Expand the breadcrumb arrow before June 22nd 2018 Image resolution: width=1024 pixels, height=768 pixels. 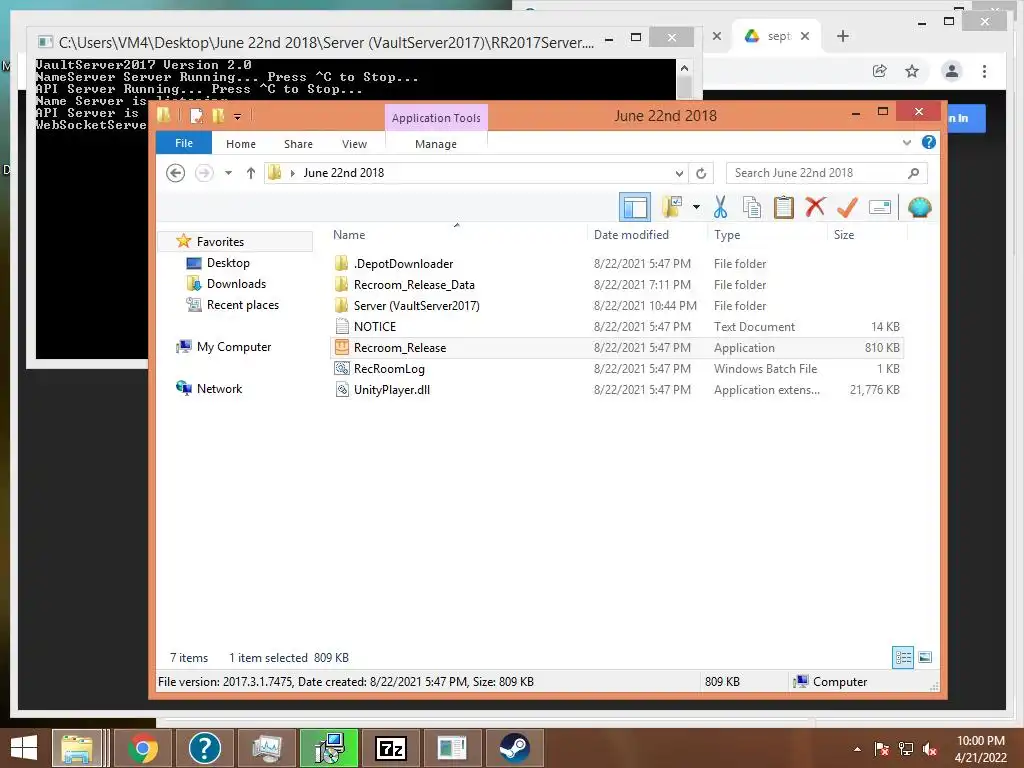[x=293, y=173]
